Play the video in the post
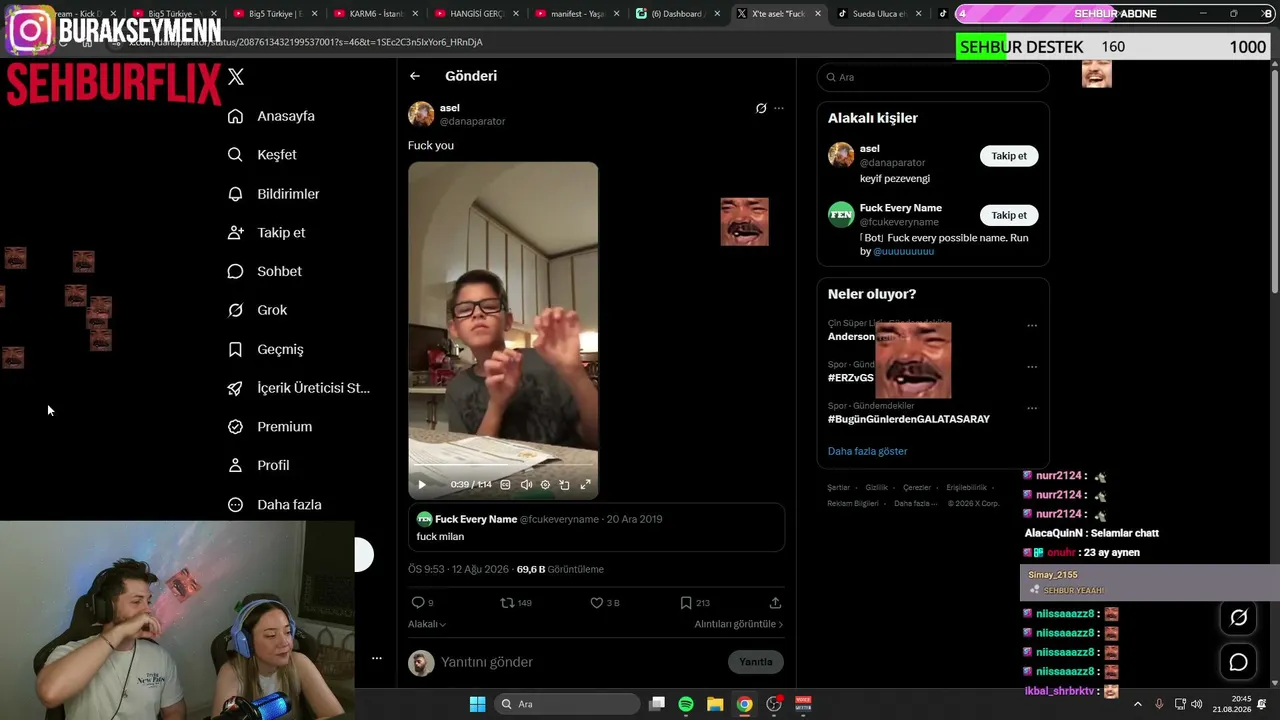 [422, 485]
